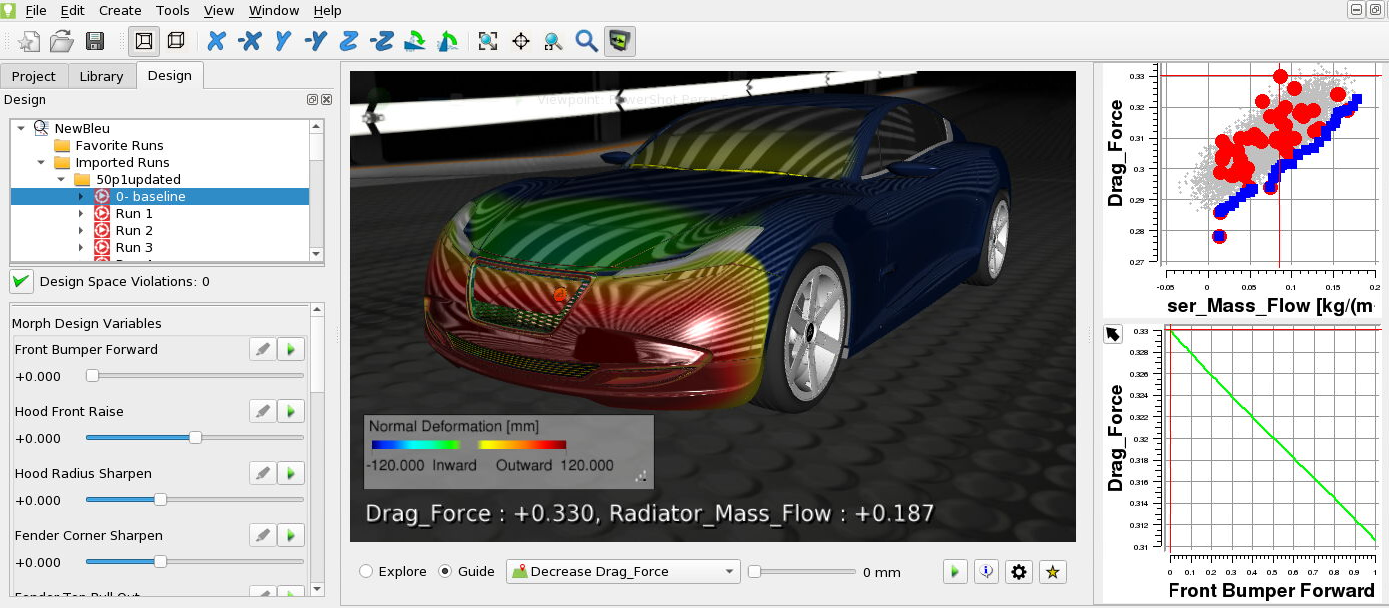Add to favorites with the star button
The width and height of the screenshot is (1389, 608).
click(1051, 572)
